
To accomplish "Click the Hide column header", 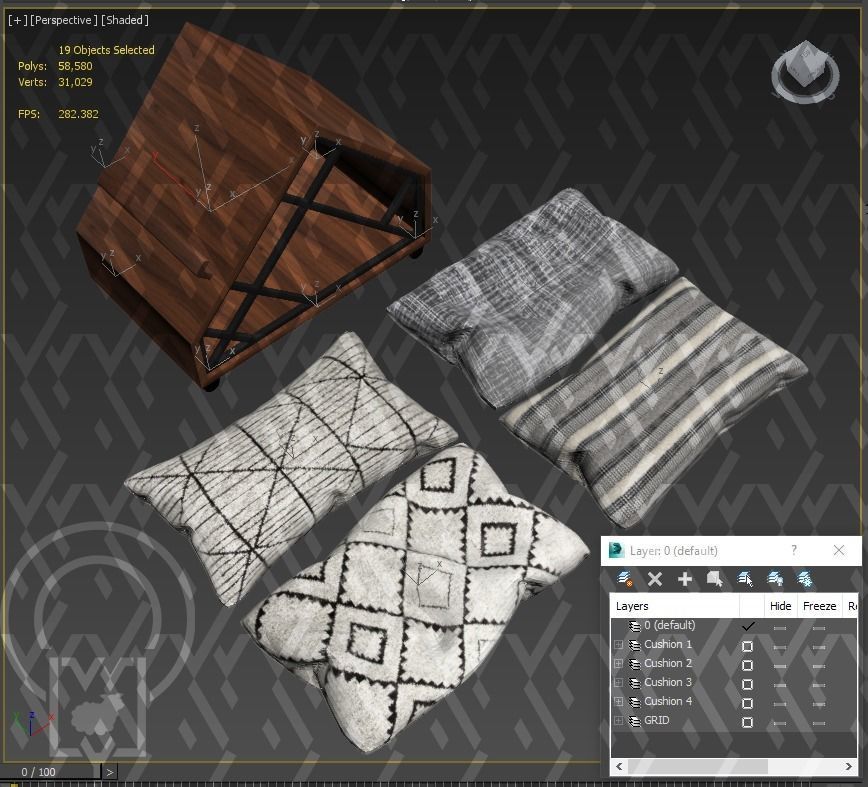I will (780, 606).
